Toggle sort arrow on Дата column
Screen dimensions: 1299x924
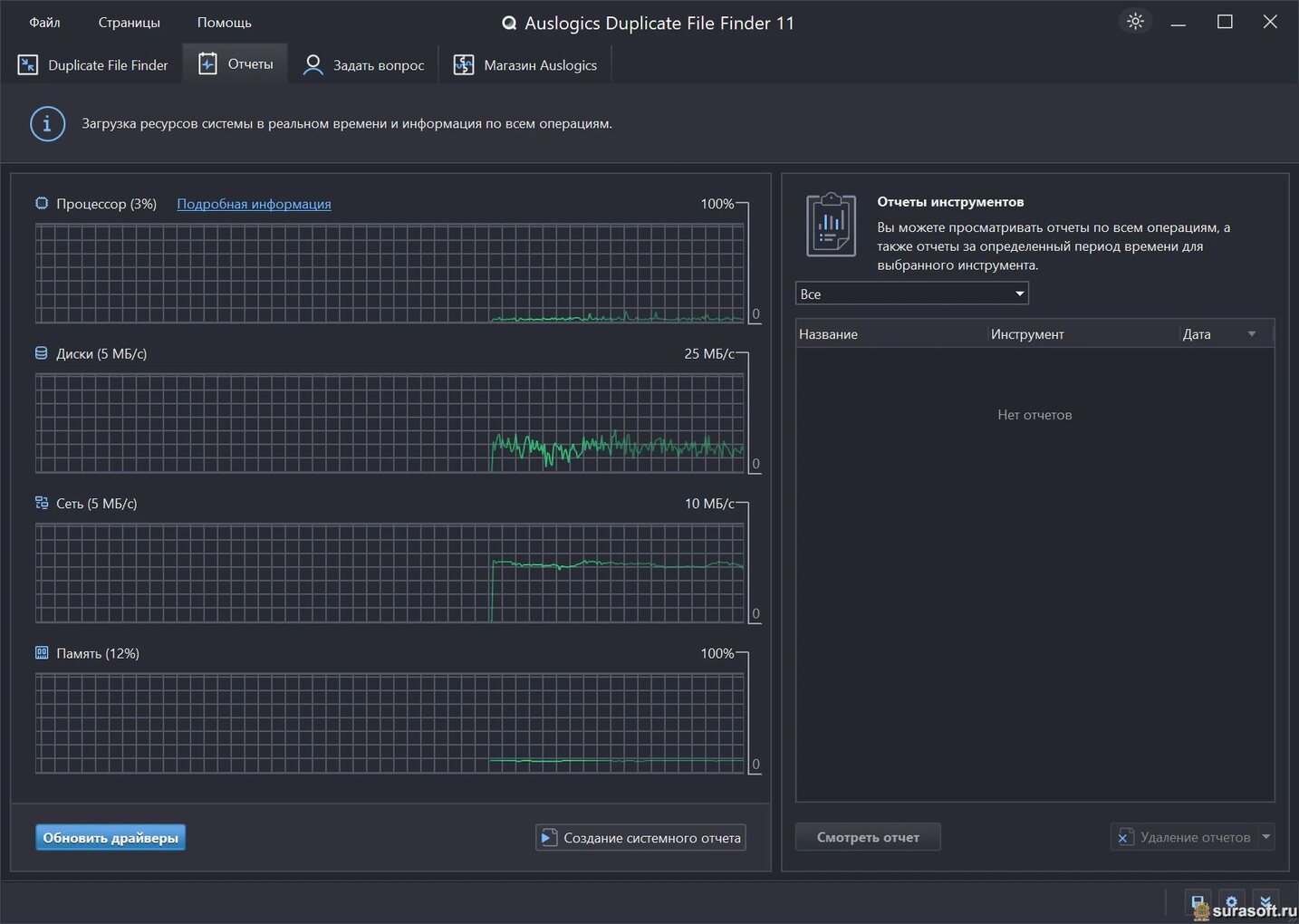[x=1252, y=334]
